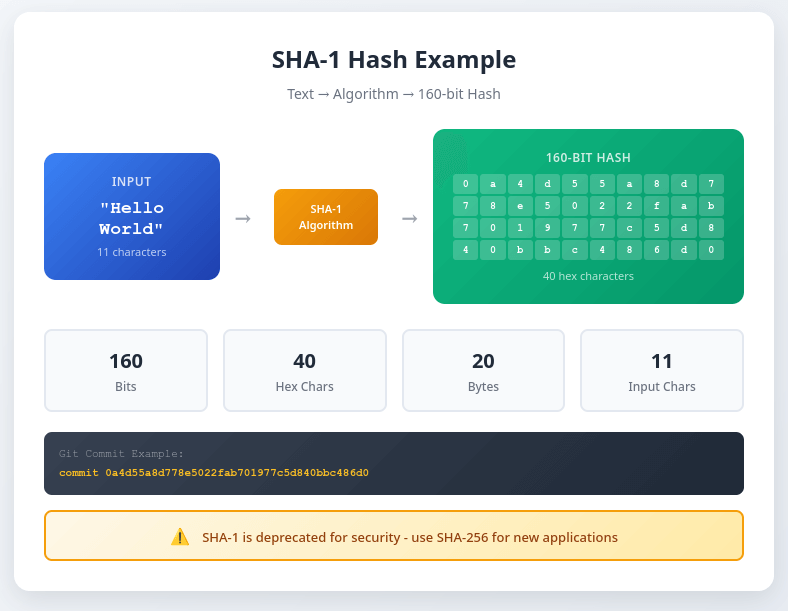Click the hex cell showing "1"

(x=520, y=228)
